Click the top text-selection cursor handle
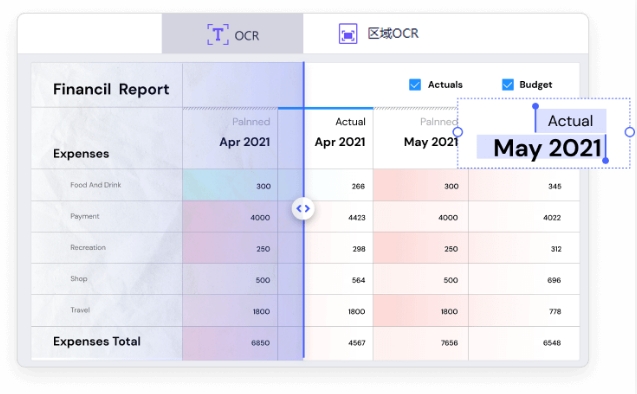 535,106
